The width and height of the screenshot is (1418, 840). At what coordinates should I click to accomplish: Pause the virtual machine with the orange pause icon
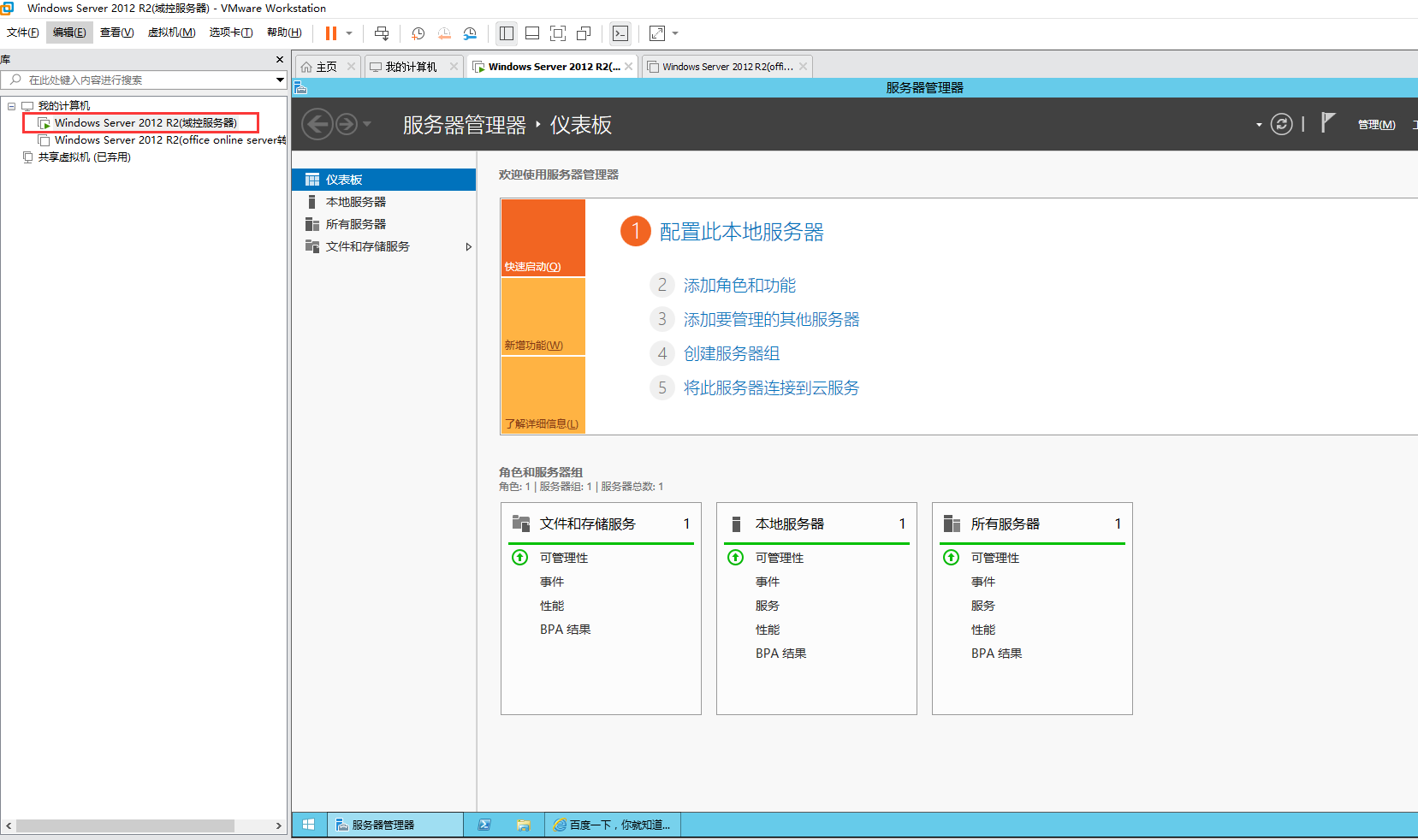(331, 33)
